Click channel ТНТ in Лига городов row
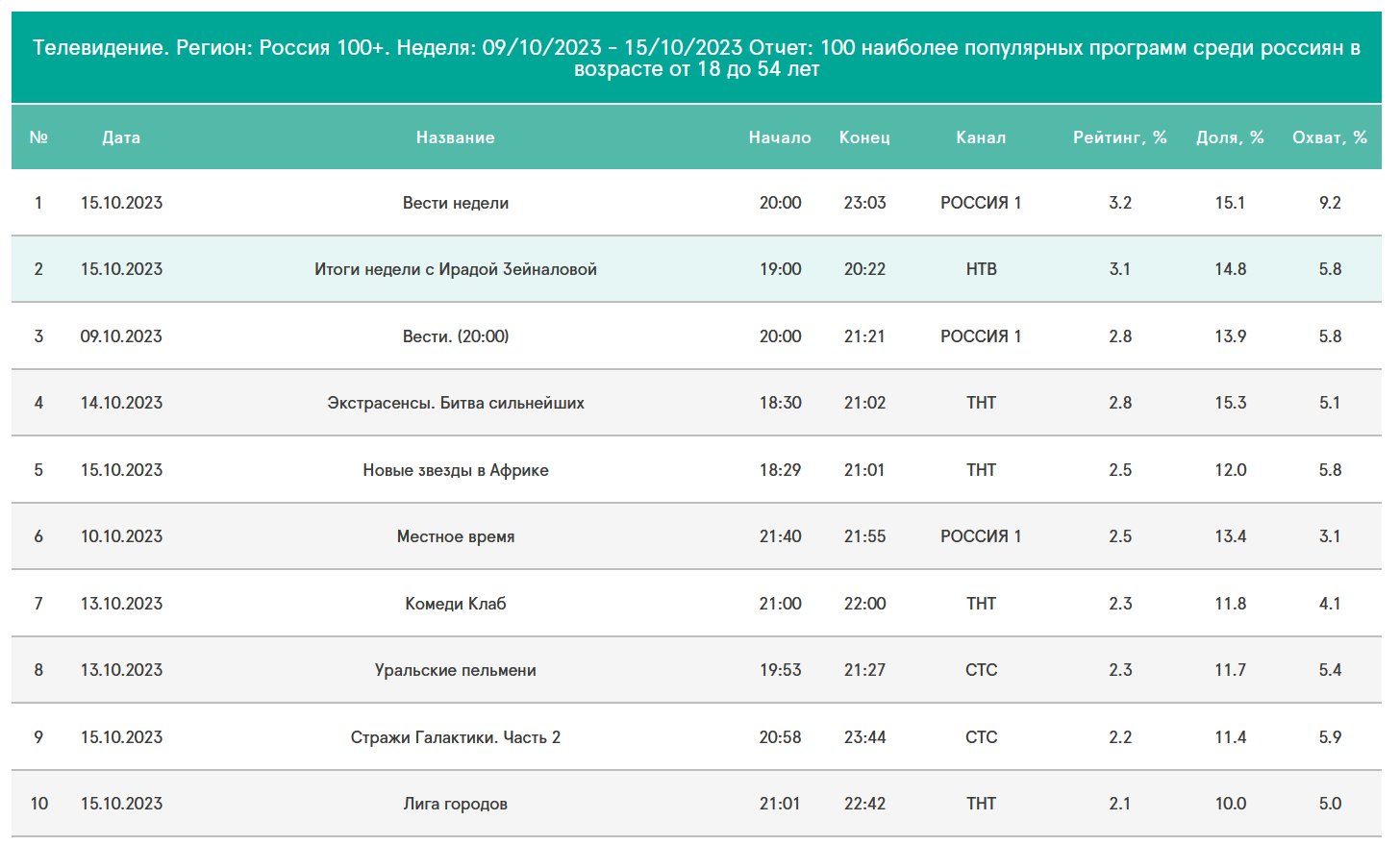This screenshot has width=1400, height=845. tap(981, 804)
